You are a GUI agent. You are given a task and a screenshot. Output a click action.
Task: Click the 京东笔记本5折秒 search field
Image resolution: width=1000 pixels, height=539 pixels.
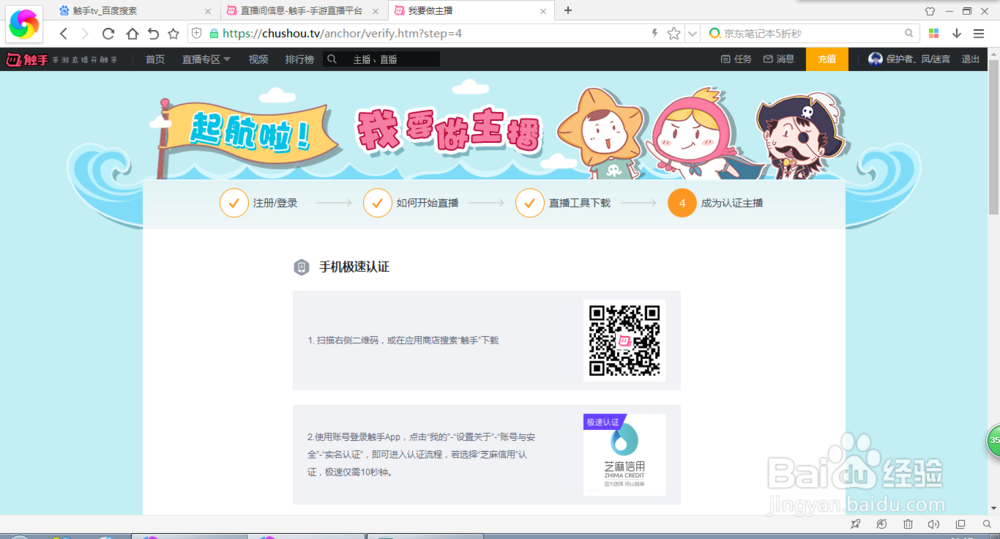click(811, 33)
